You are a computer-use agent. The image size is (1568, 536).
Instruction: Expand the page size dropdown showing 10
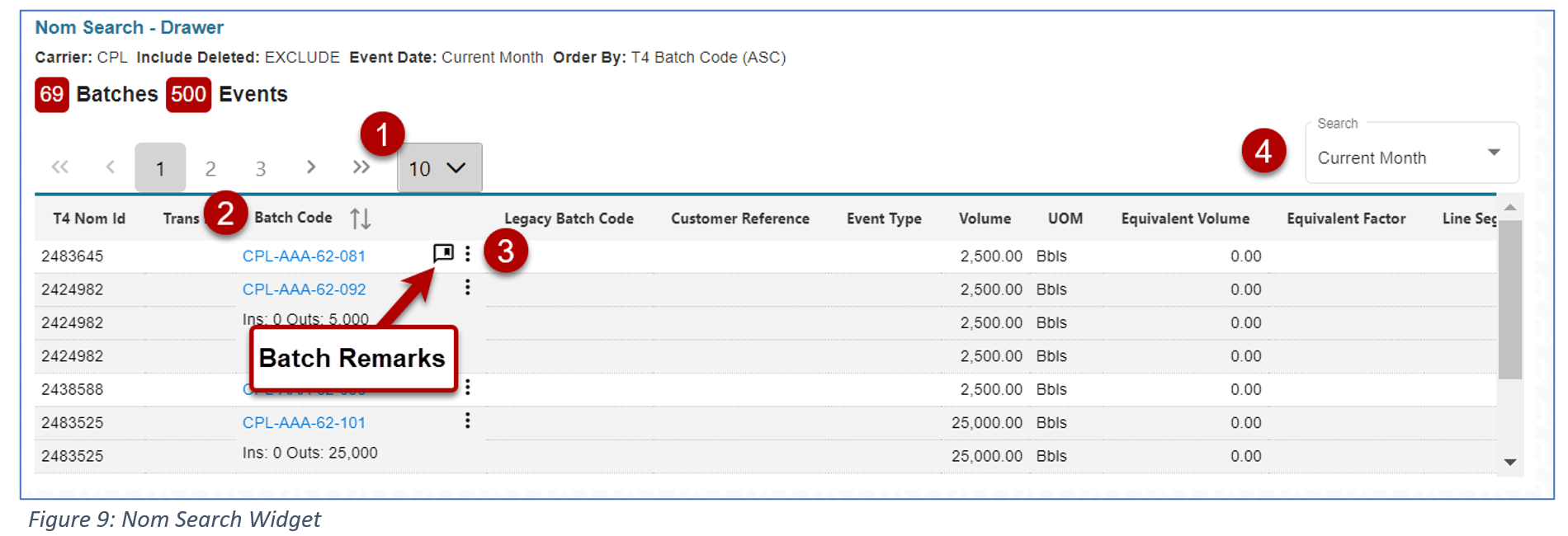439,168
